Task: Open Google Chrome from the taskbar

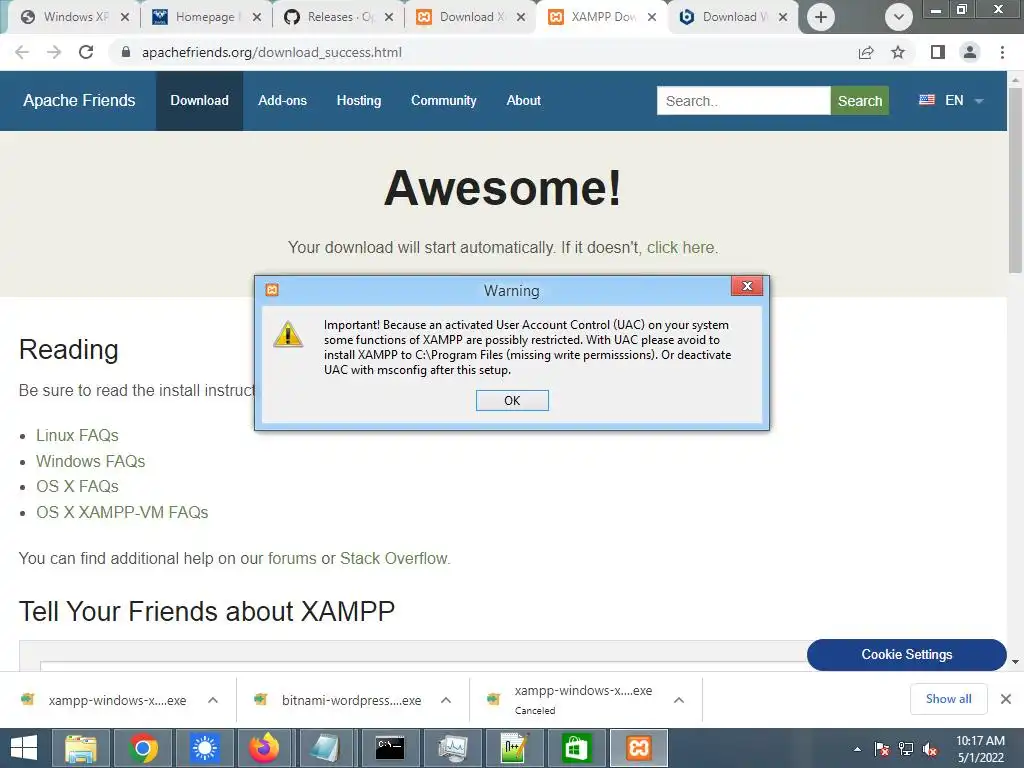Action: [x=142, y=748]
